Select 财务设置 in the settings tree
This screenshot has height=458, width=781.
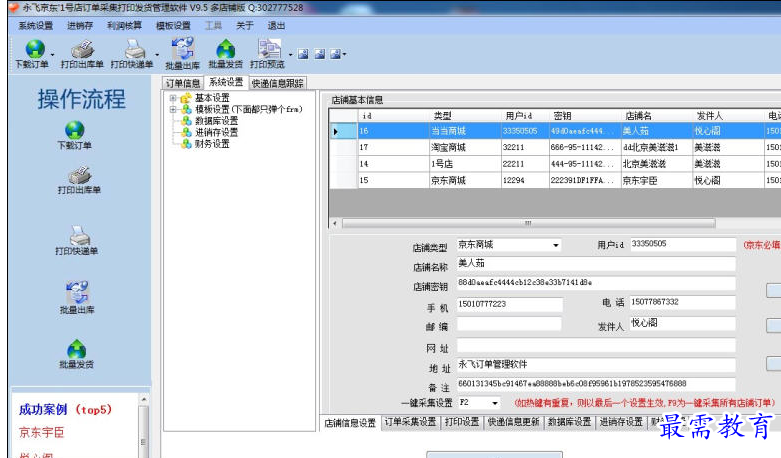coord(212,144)
